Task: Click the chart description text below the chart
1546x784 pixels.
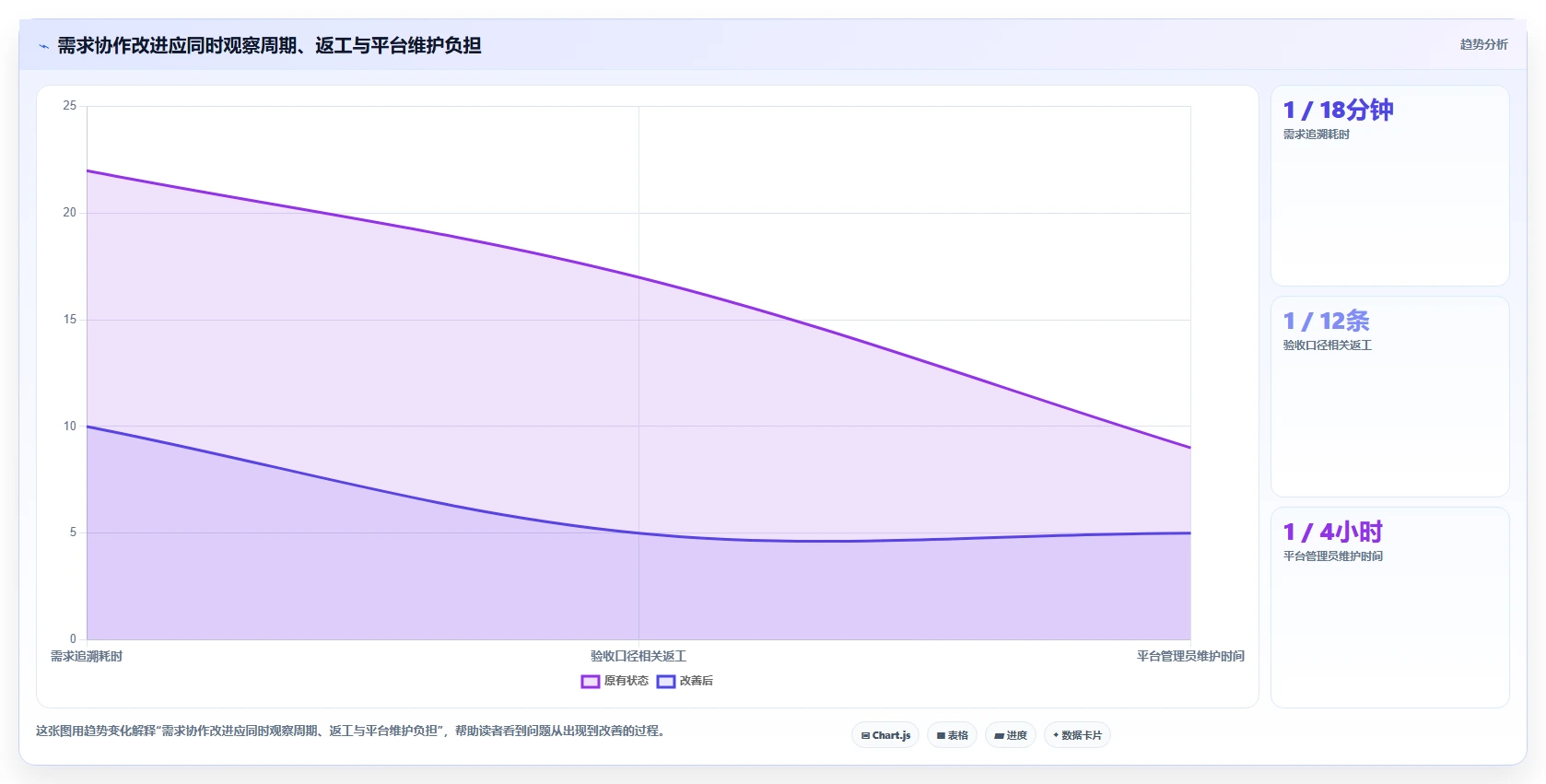Action: point(350,731)
